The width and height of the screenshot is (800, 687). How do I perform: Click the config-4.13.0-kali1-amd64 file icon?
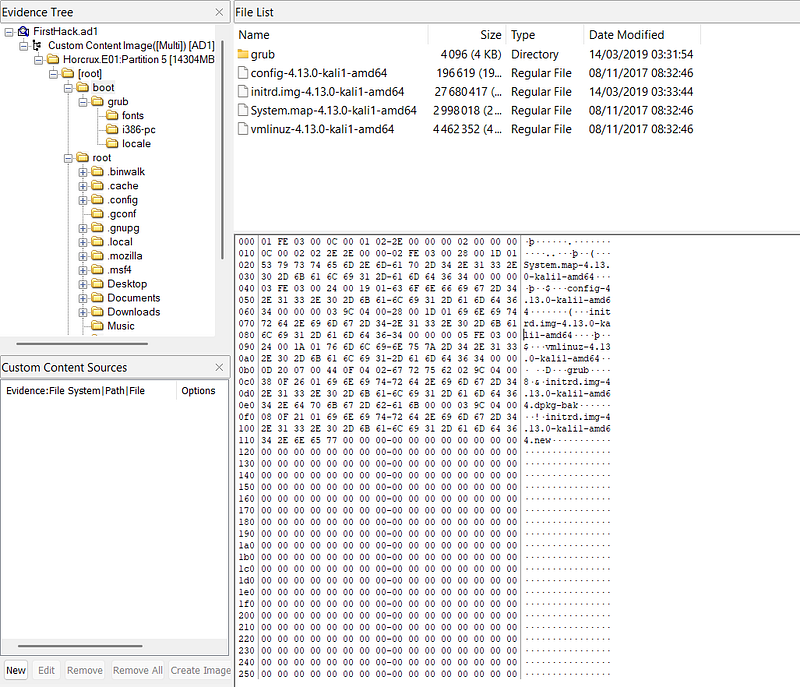(x=243, y=73)
